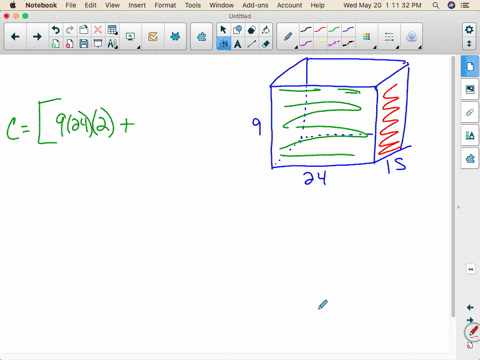Delete the selected object with the red X
Screen dimensions: 480x360
tap(98, 30)
